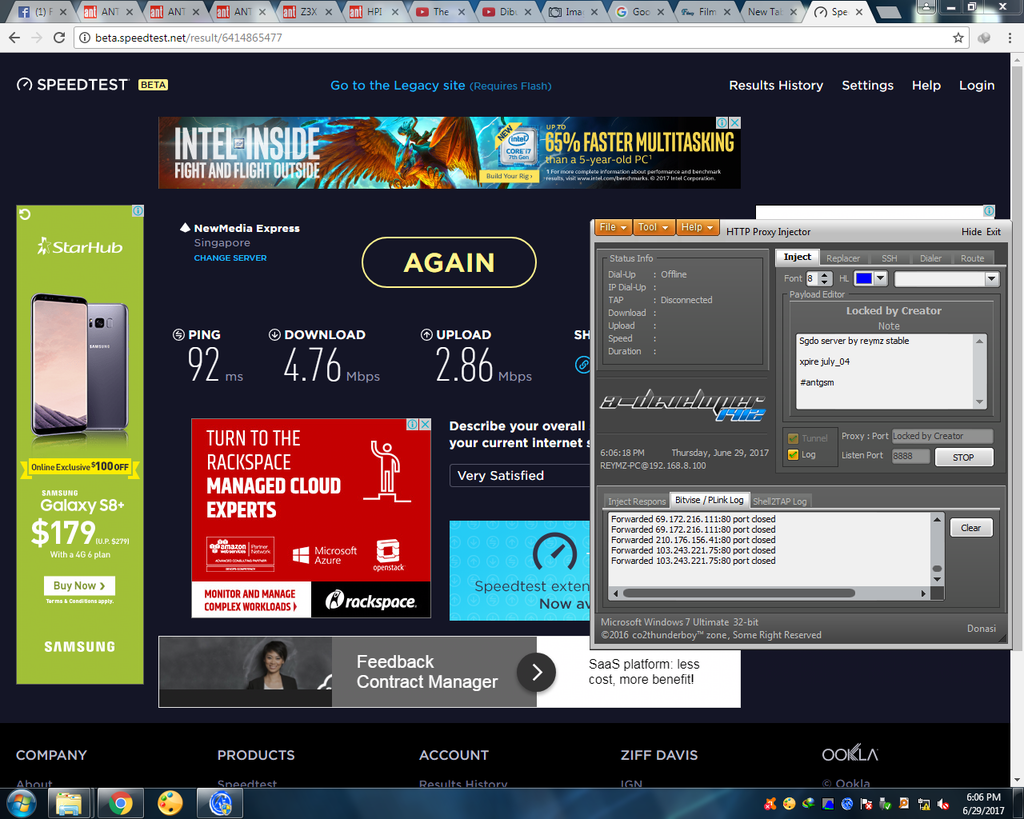Image resolution: width=1024 pixels, height=819 pixels.
Task: Click the Chrome extension icon beside the star
Action: point(984,38)
